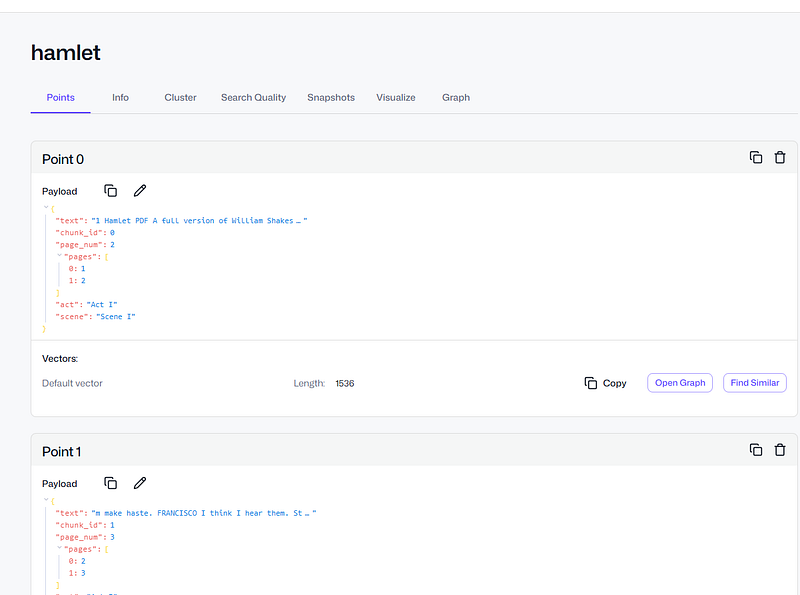This screenshot has width=800, height=595.
Task: Click the hamlet collection title
Action: (66, 53)
